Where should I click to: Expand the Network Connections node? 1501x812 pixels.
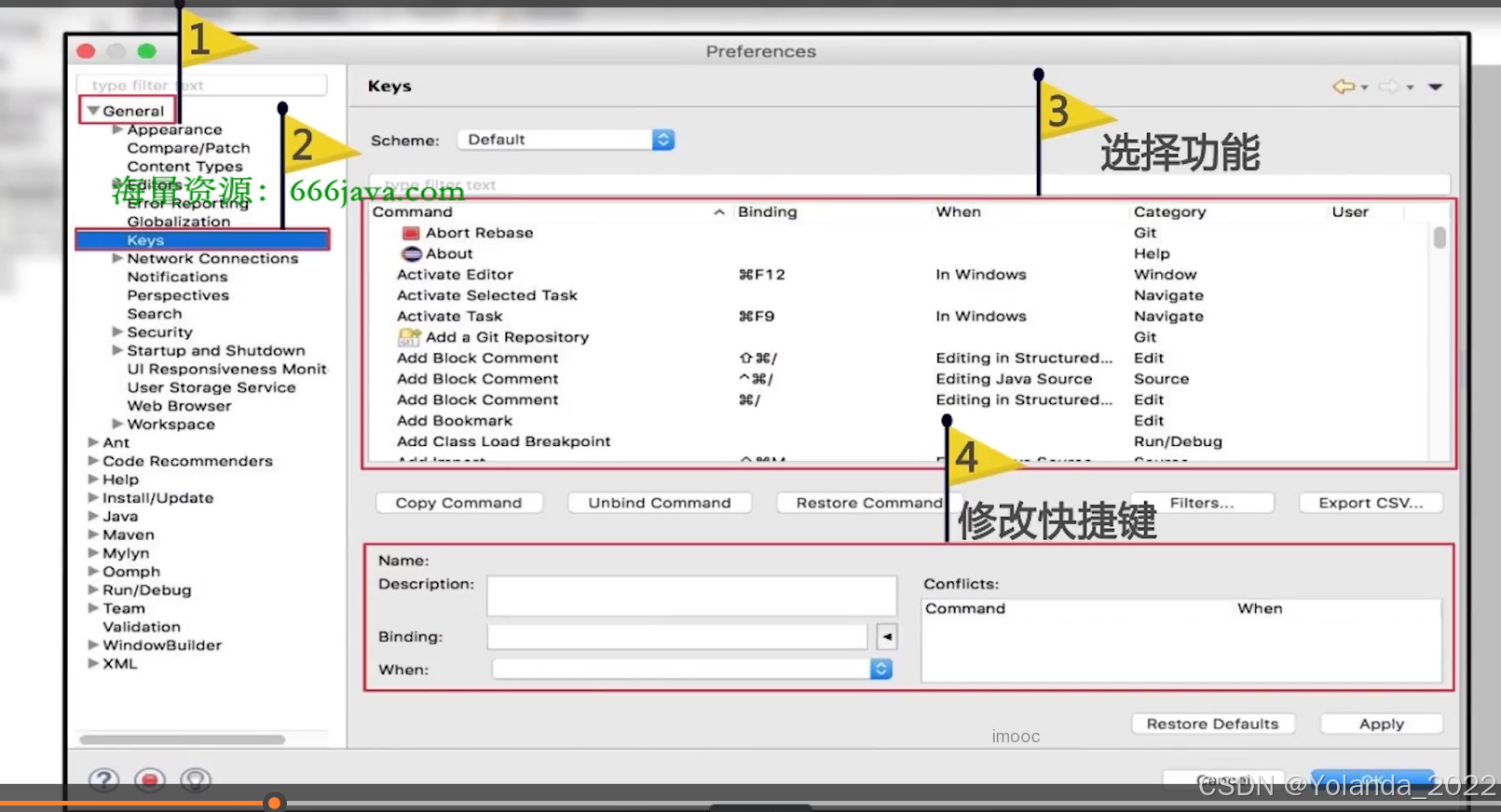click(117, 258)
